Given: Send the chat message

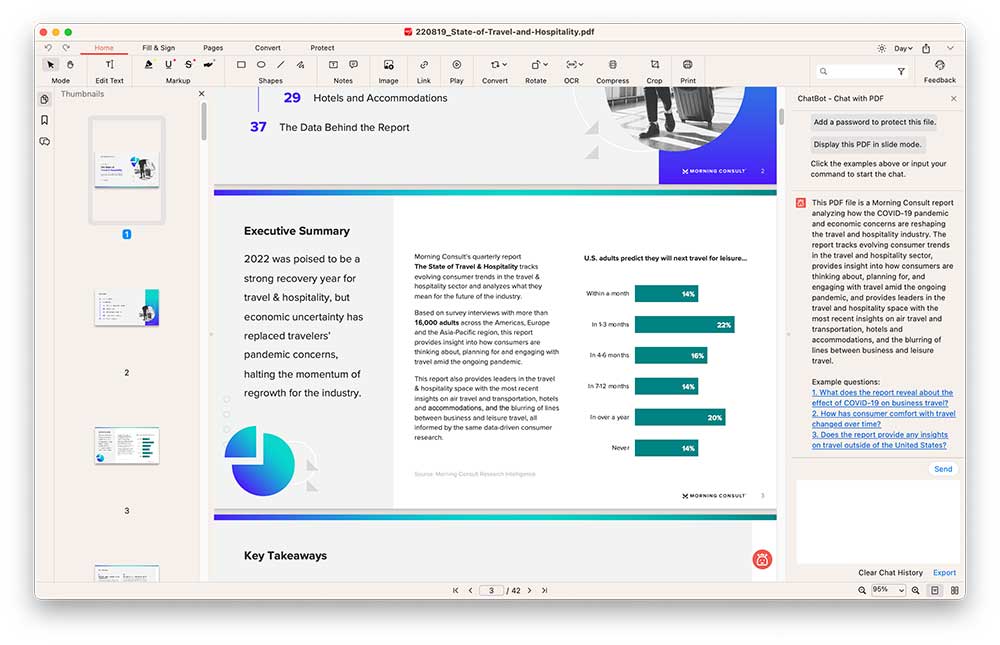Looking at the screenshot, I should pyautogui.click(x=943, y=469).
